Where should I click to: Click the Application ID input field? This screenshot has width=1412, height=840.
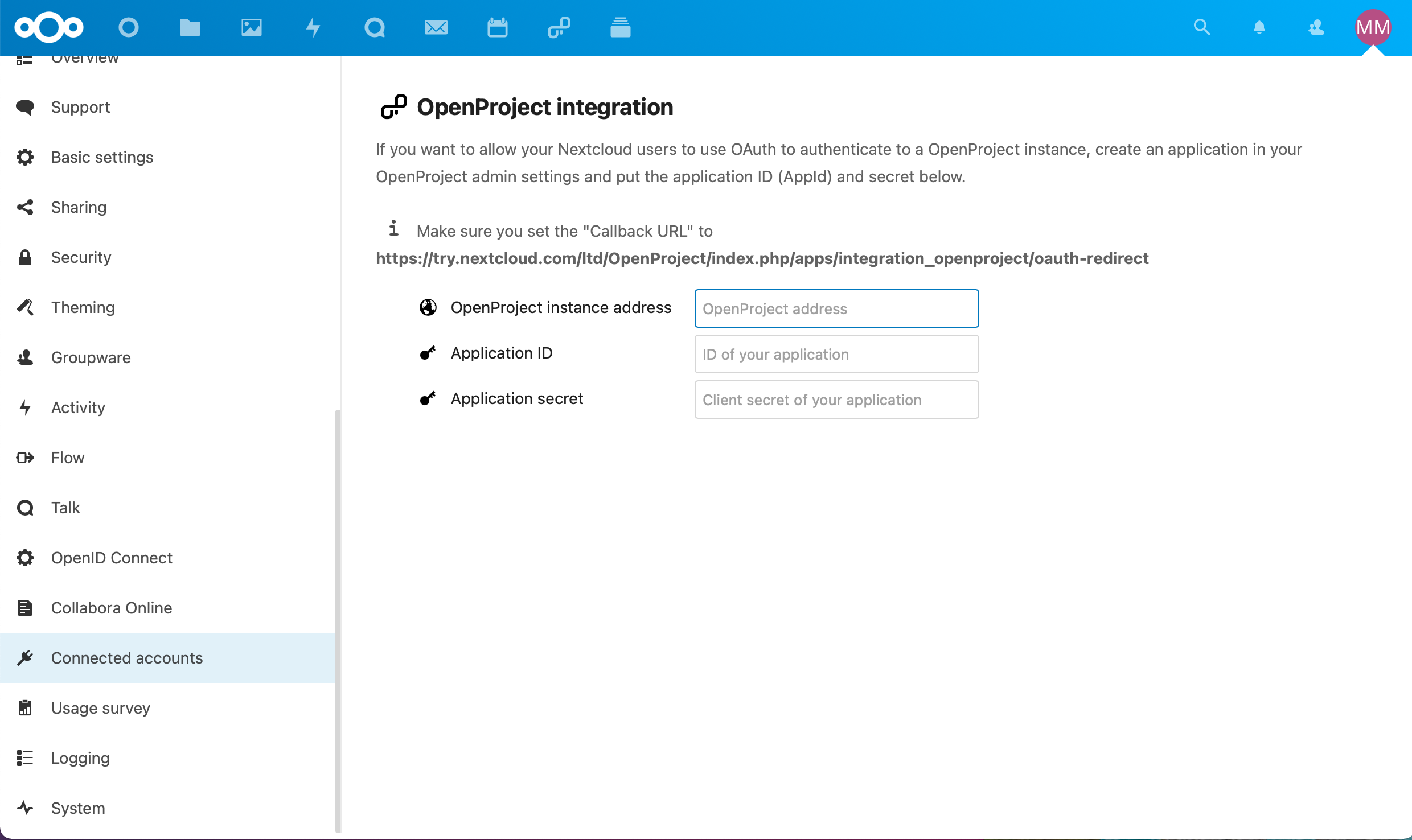pos(836,354)
